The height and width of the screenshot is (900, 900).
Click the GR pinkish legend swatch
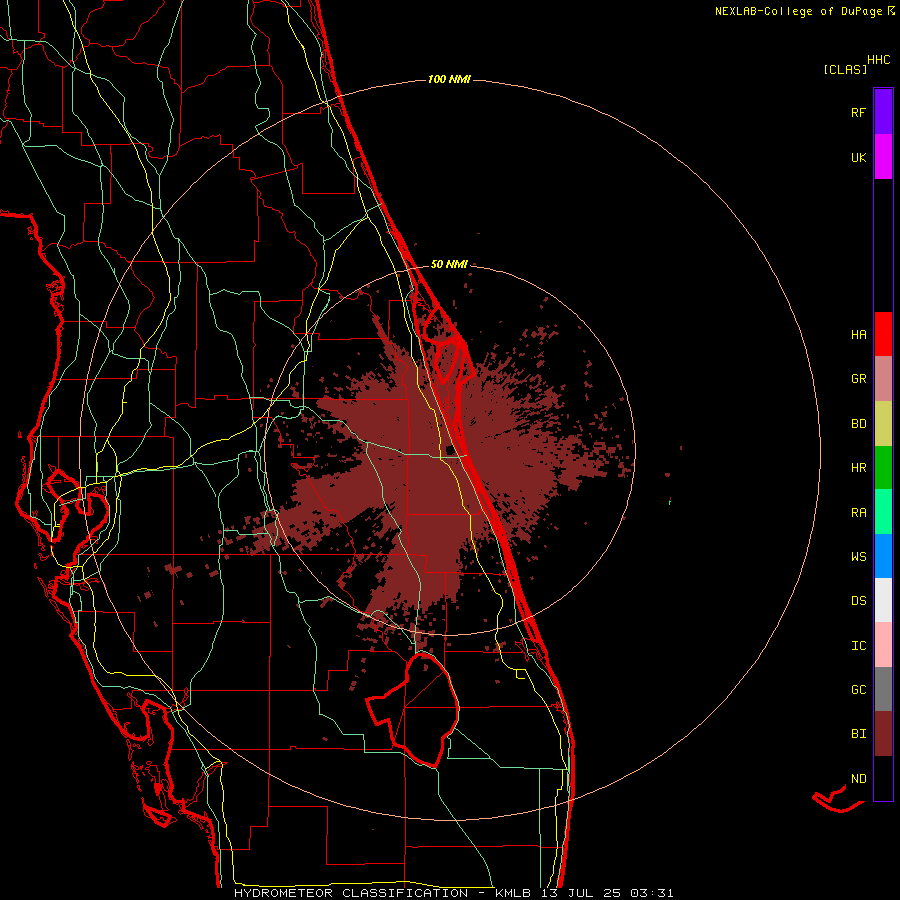point(883,379)
